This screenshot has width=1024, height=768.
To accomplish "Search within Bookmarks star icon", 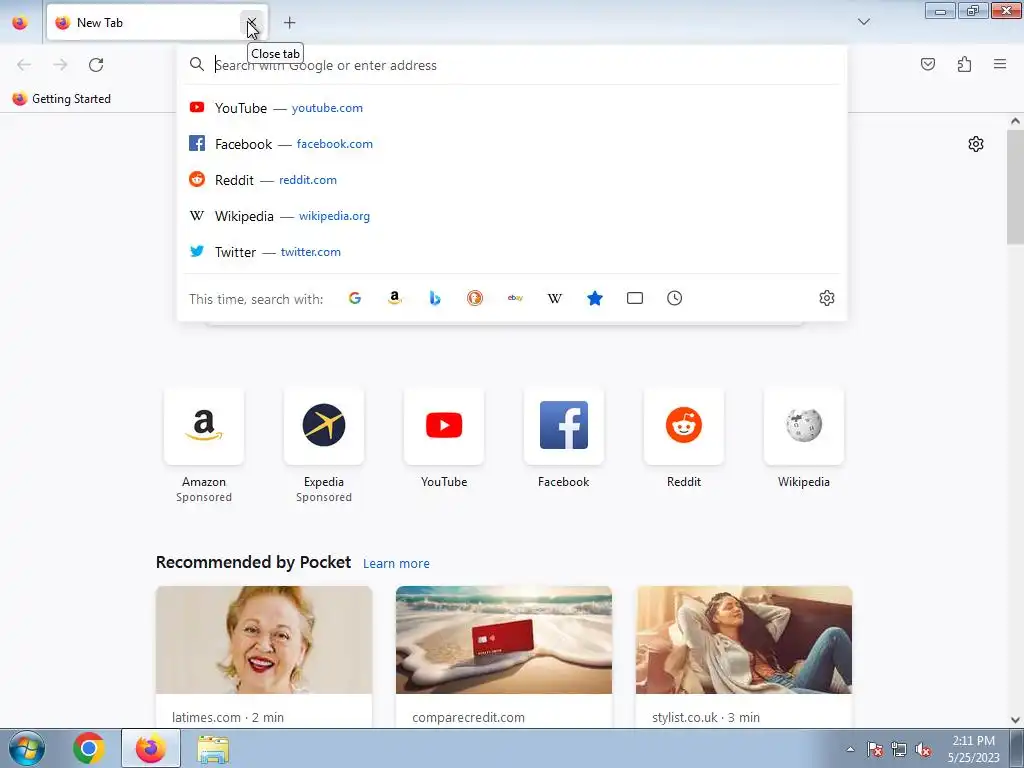I will point(595,298).
